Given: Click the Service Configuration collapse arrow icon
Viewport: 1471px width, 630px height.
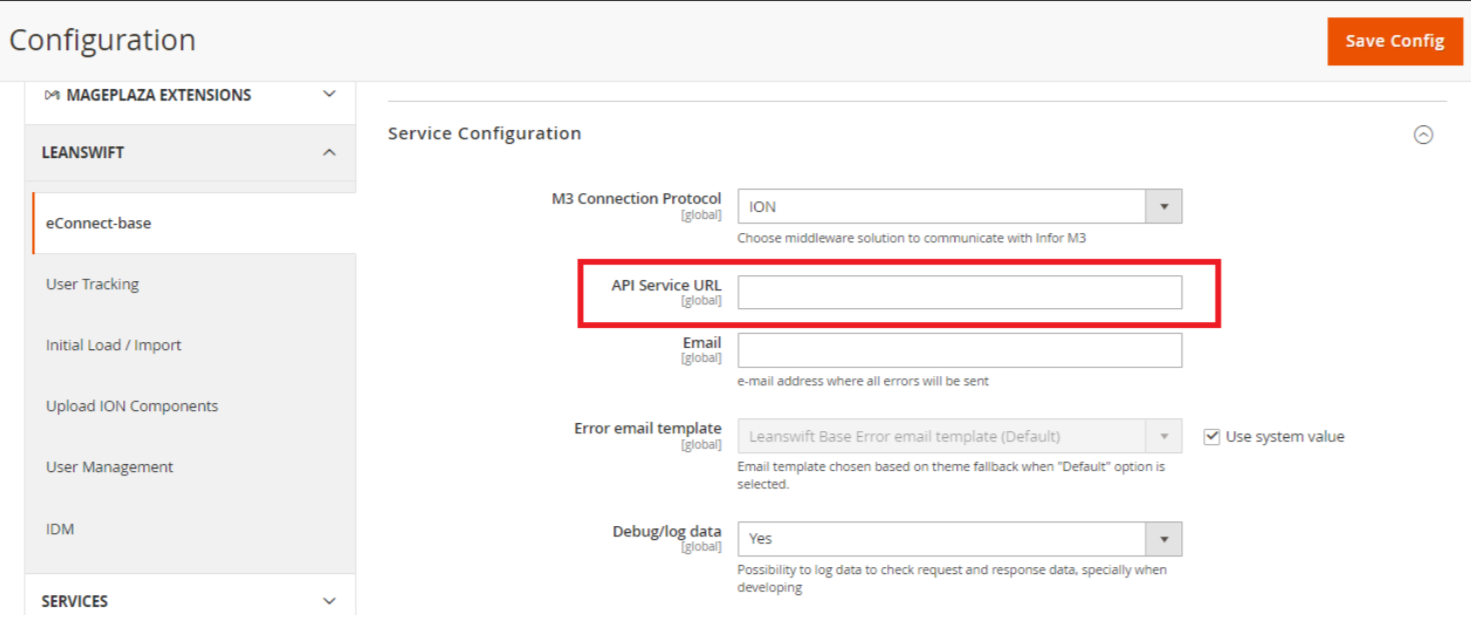Looking at the screenshot, I should [1424, 134].
